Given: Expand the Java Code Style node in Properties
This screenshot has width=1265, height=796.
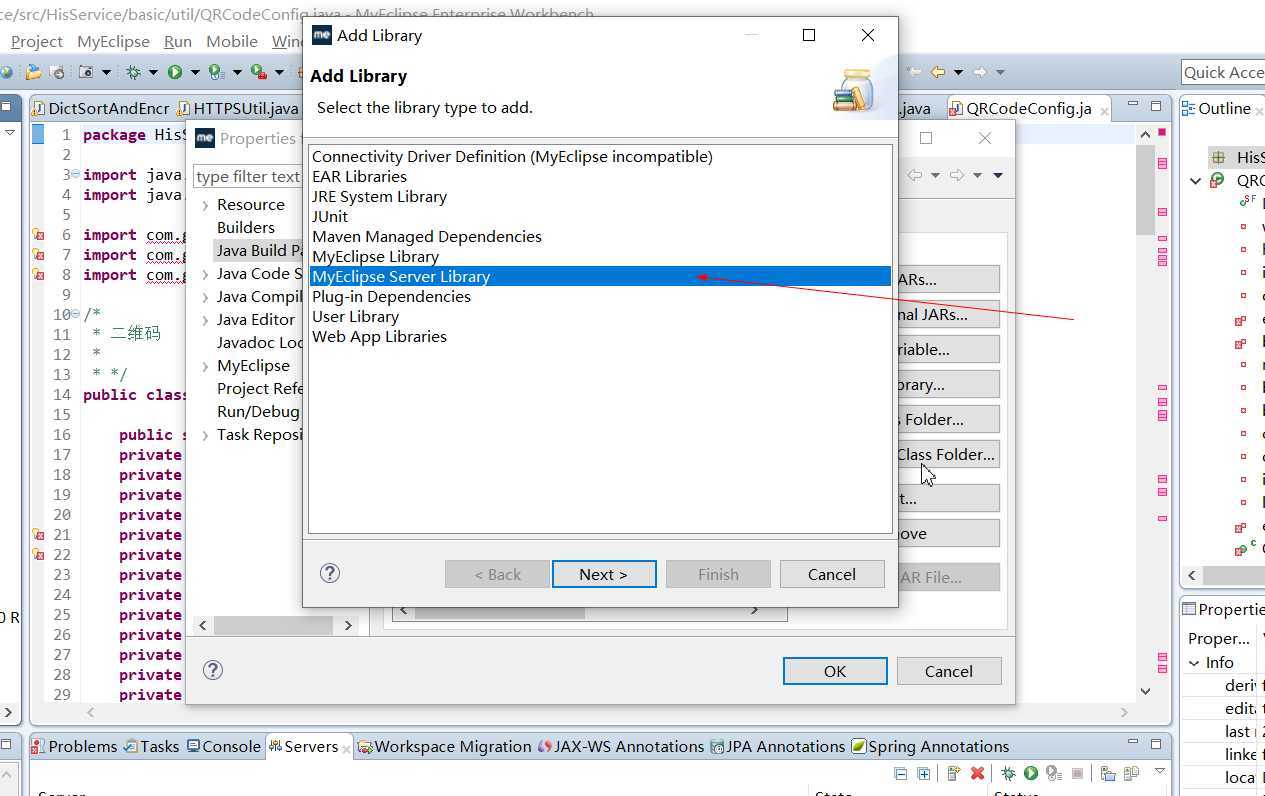Looking at the screenshot, I should pos(205,274).
